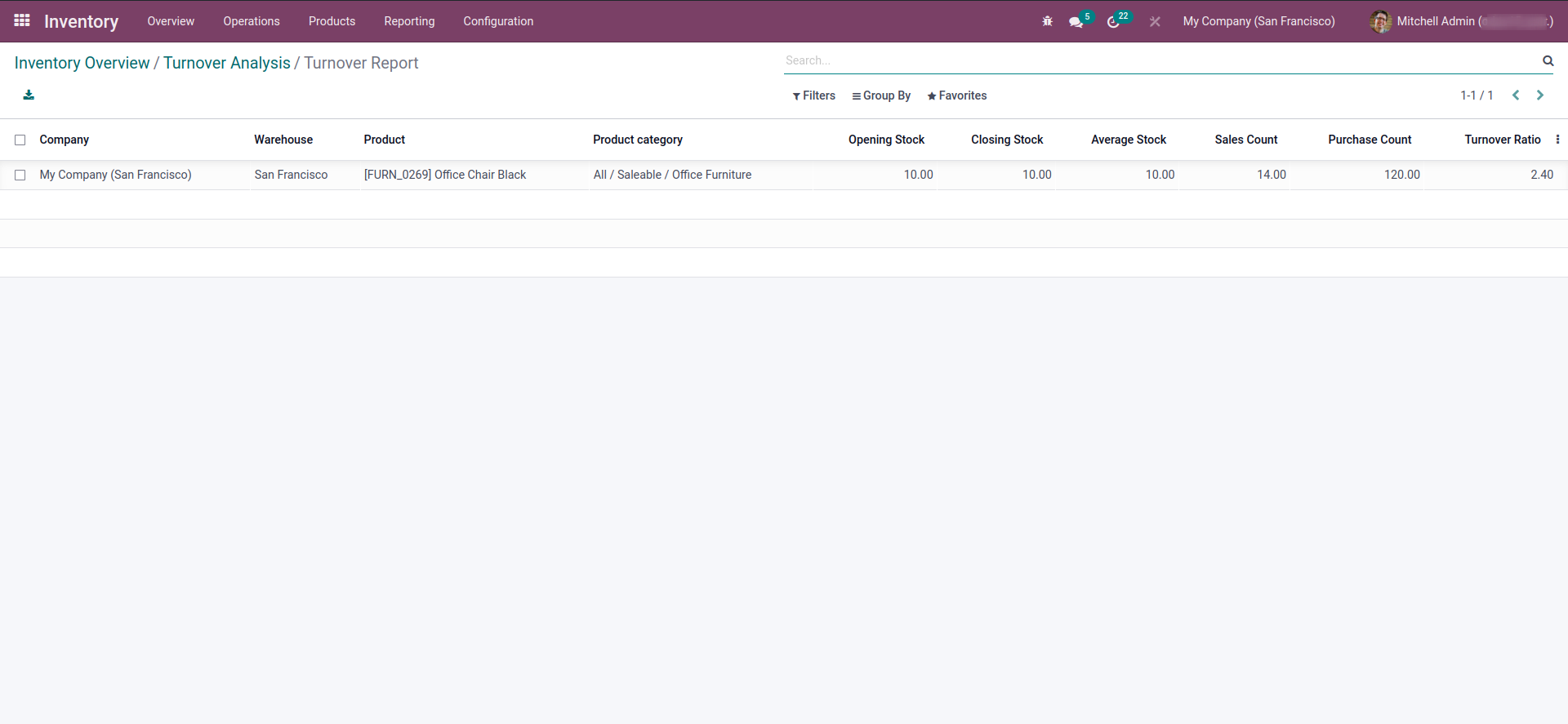The image size is (1568, 724).
Task: Open the Operations menu
Action: click(252, 21)
